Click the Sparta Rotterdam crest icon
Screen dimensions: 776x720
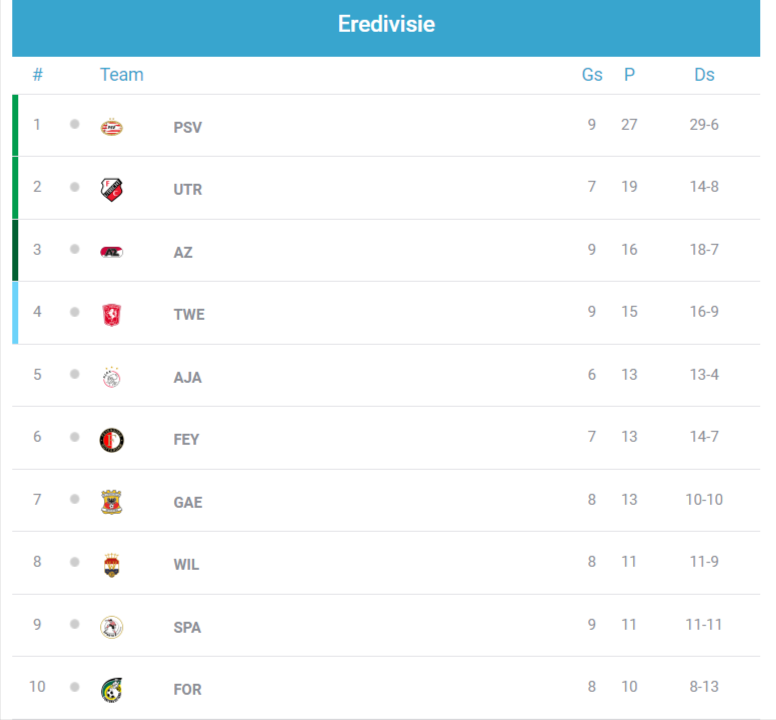click(112, 627)
